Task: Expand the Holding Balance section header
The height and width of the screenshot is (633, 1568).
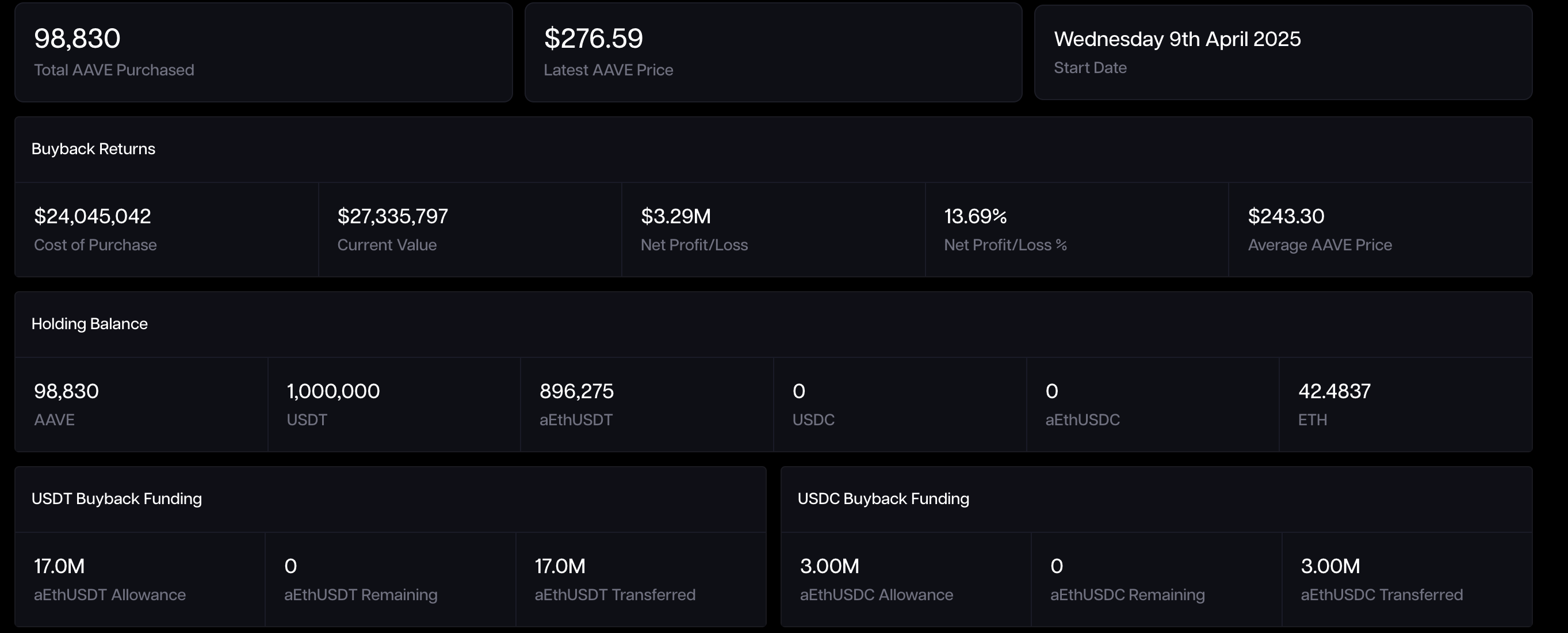Action: pos(90,323)
